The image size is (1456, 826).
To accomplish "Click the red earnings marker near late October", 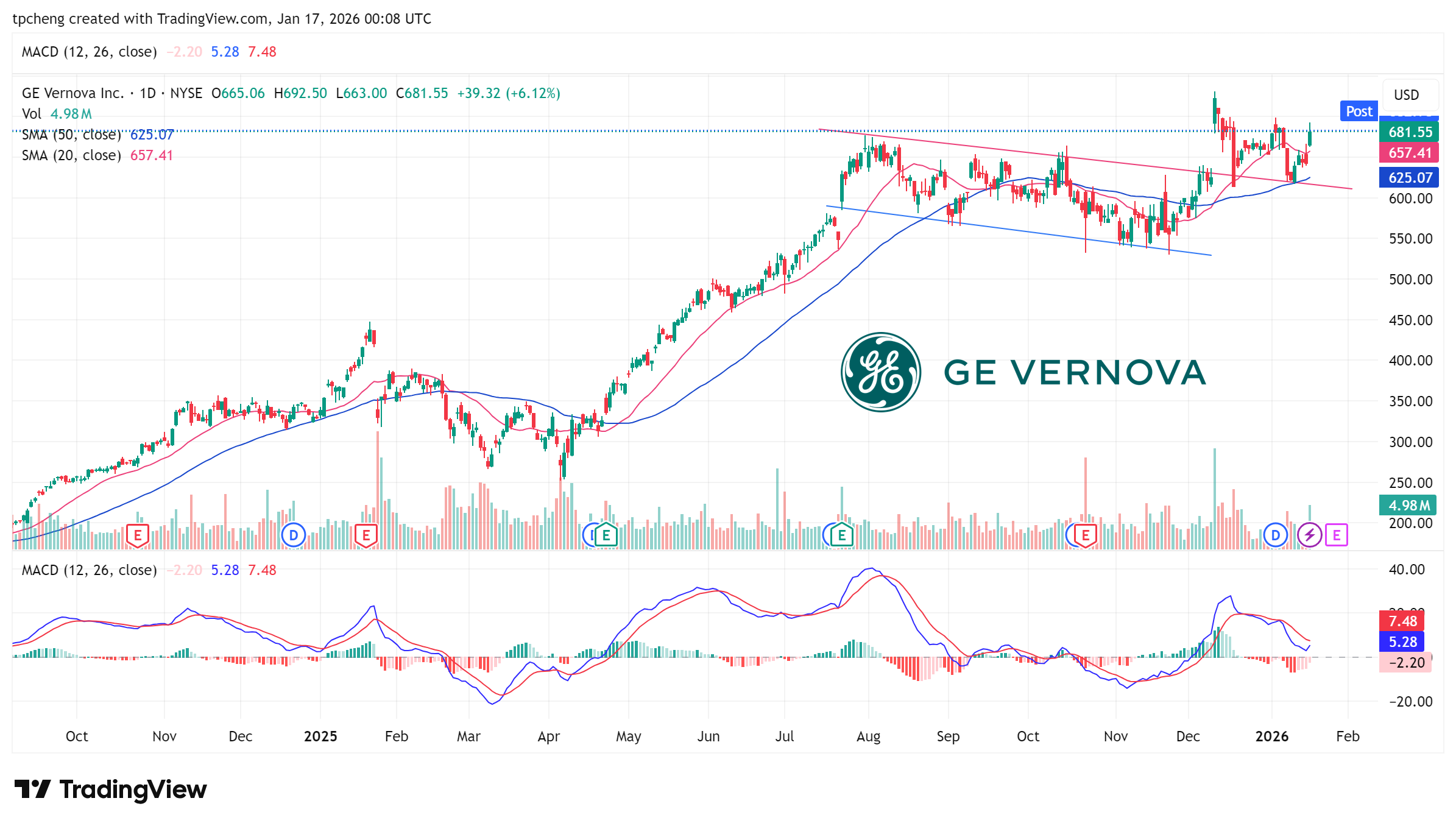I will tap(1086, 535).
